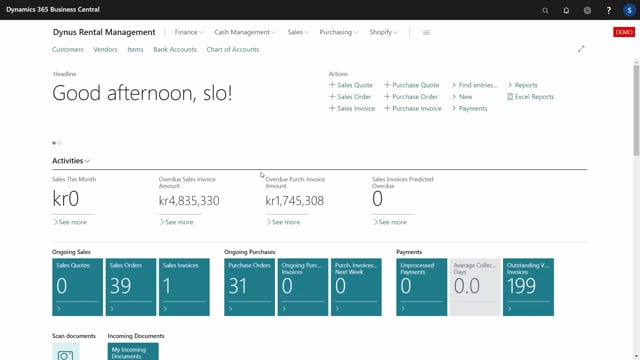Create a new Purchase Order

tap(411, 97)
